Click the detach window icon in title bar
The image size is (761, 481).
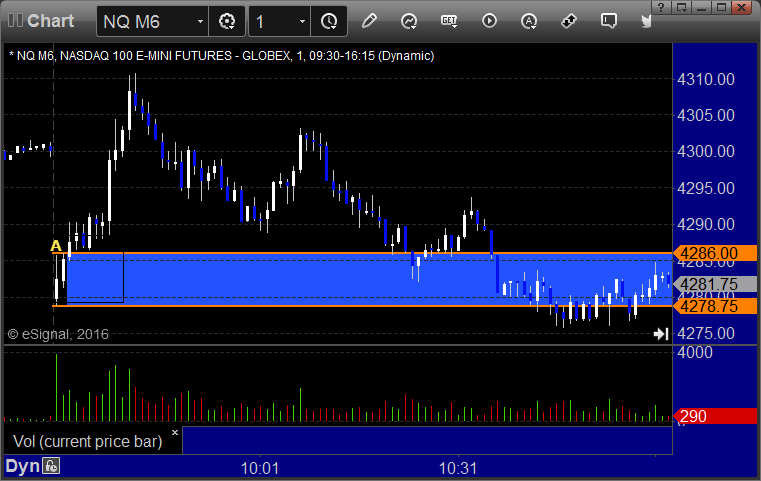(x=681, y=7)
